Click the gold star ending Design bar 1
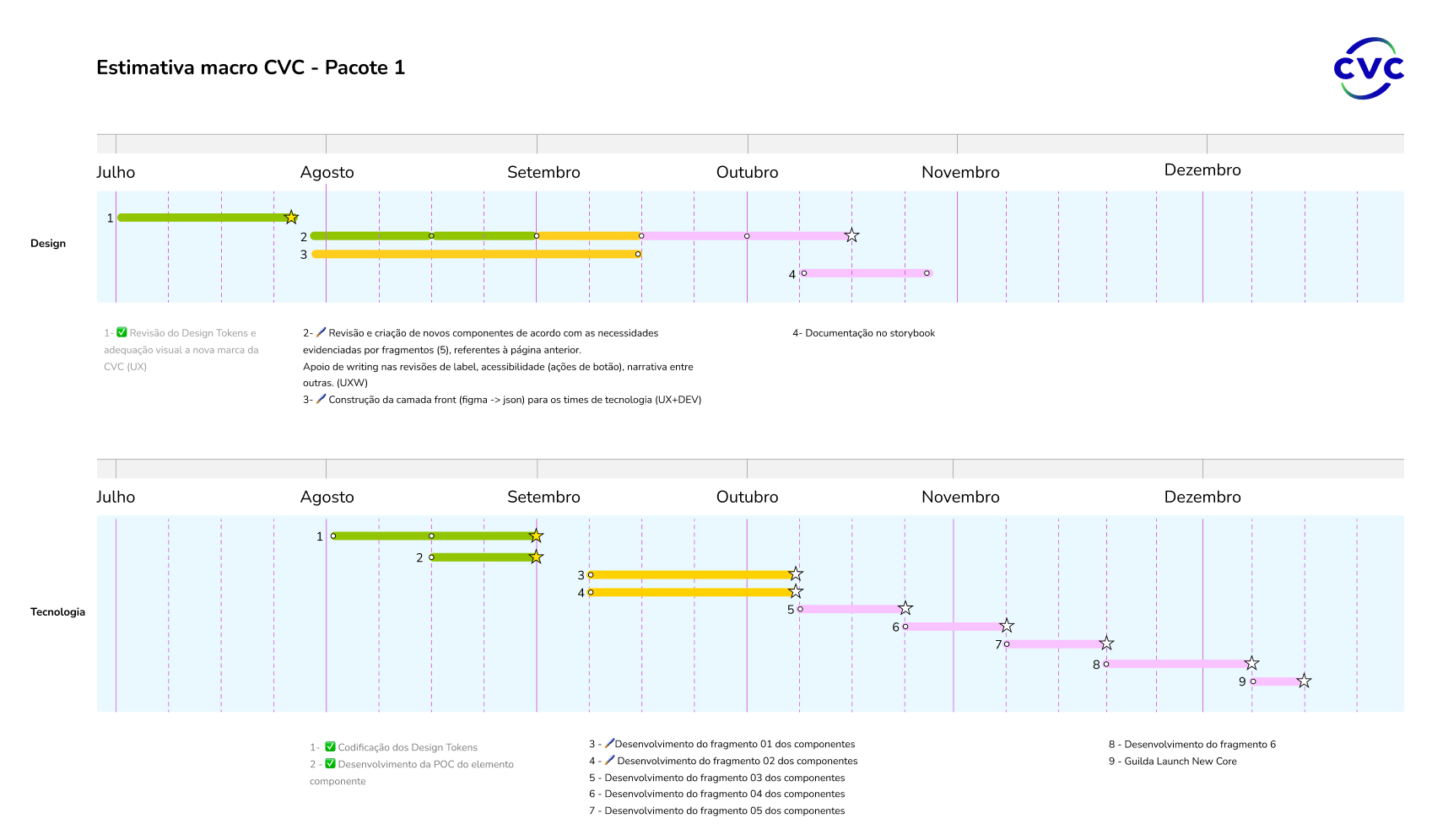Screen dimensions: 1432x840 pos(291,218)
